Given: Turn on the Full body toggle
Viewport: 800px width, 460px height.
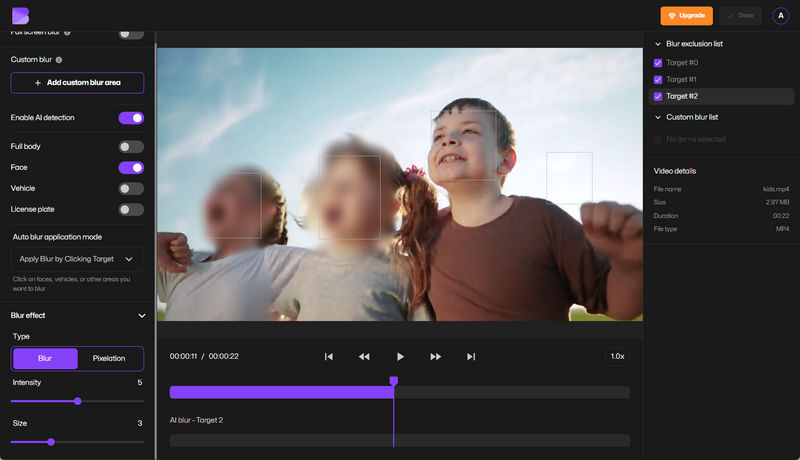Looking at the screenshot, I should (131, 147).
